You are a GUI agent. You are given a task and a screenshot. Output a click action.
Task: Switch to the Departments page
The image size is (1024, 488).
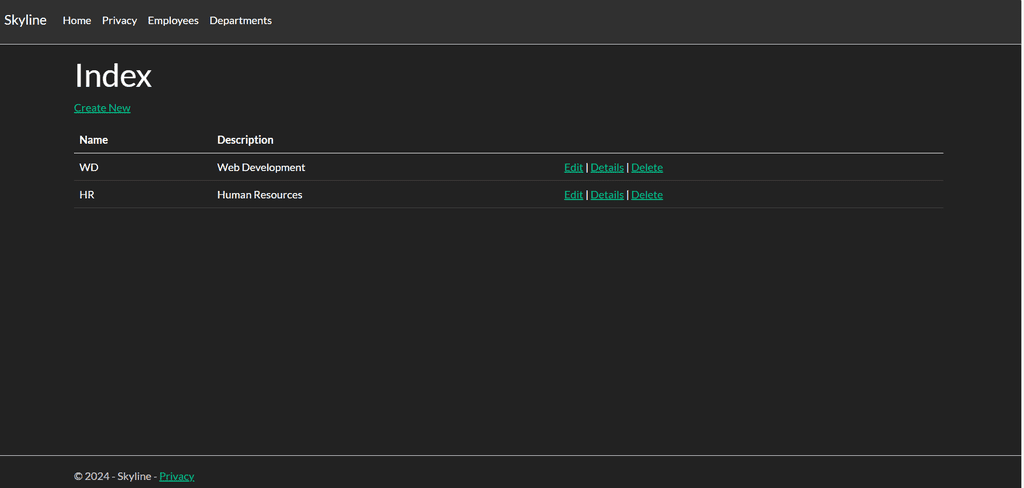coord(240,20)
